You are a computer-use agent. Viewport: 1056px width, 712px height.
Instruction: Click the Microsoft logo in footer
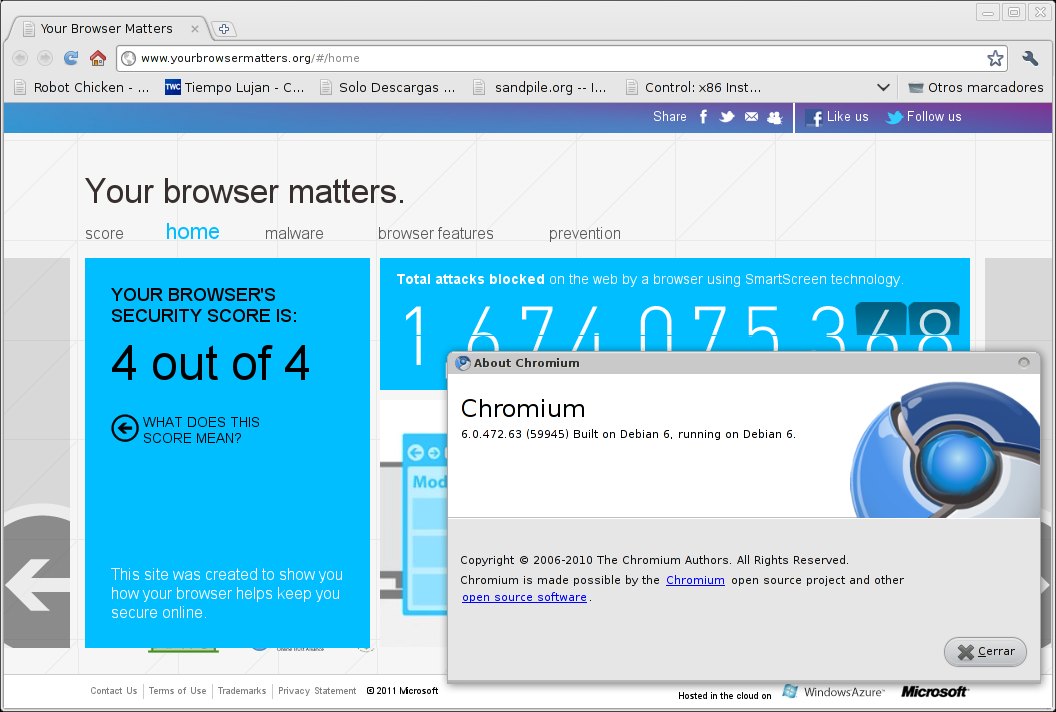935,692
